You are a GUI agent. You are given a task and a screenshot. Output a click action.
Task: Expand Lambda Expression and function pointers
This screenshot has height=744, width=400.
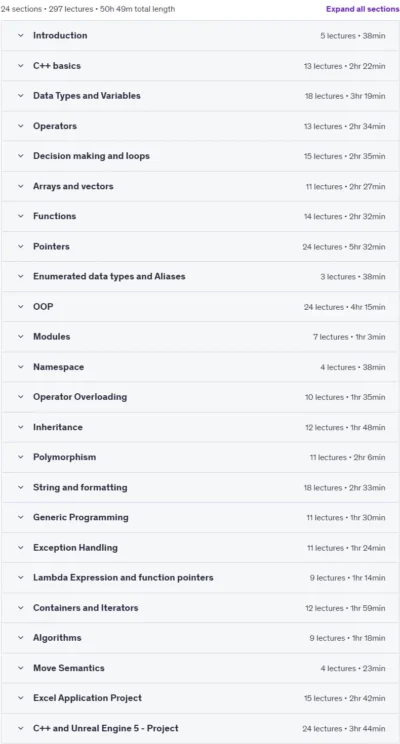point(200,578)
